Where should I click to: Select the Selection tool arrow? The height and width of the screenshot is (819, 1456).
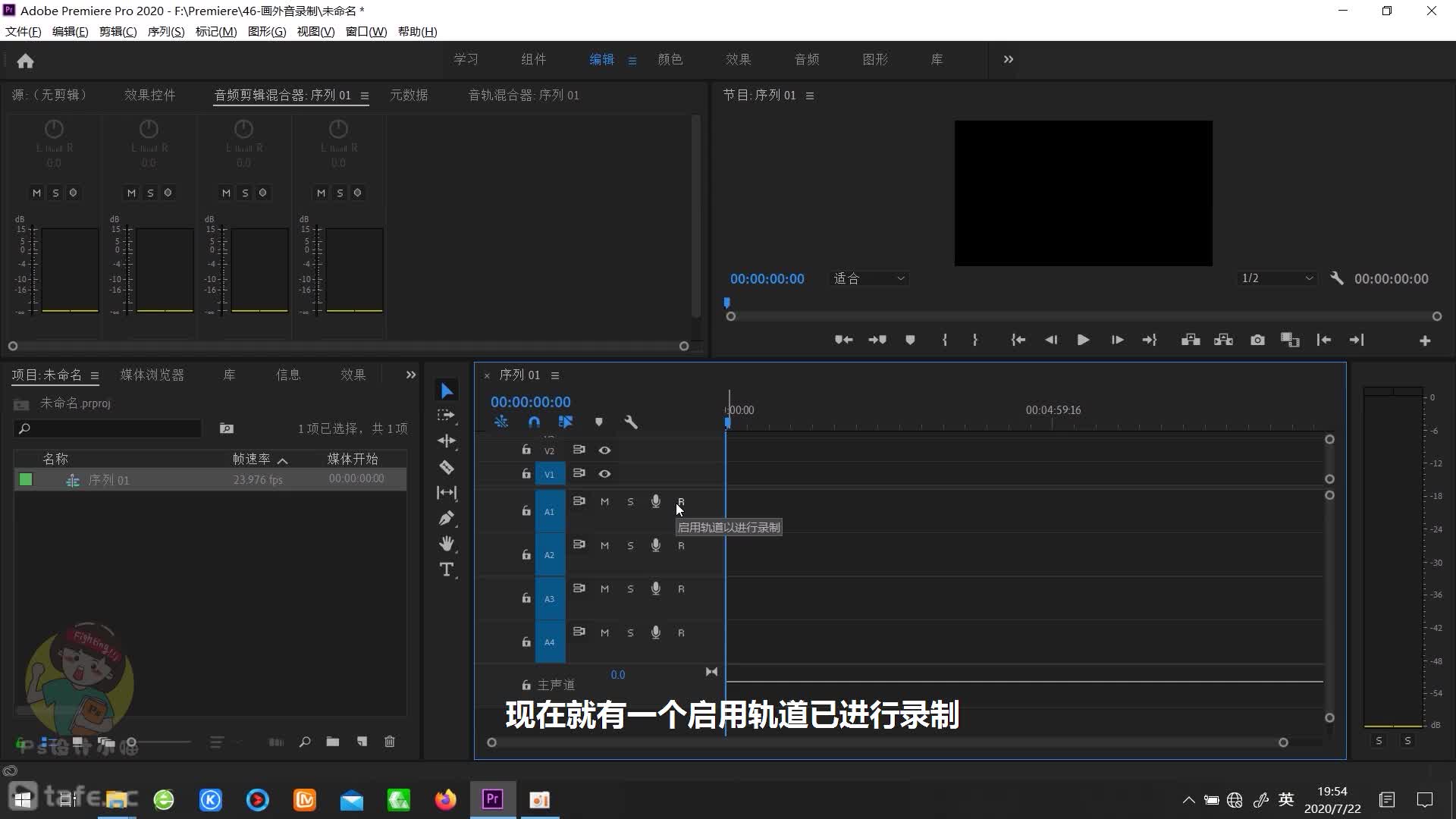[x=447, y=391]
